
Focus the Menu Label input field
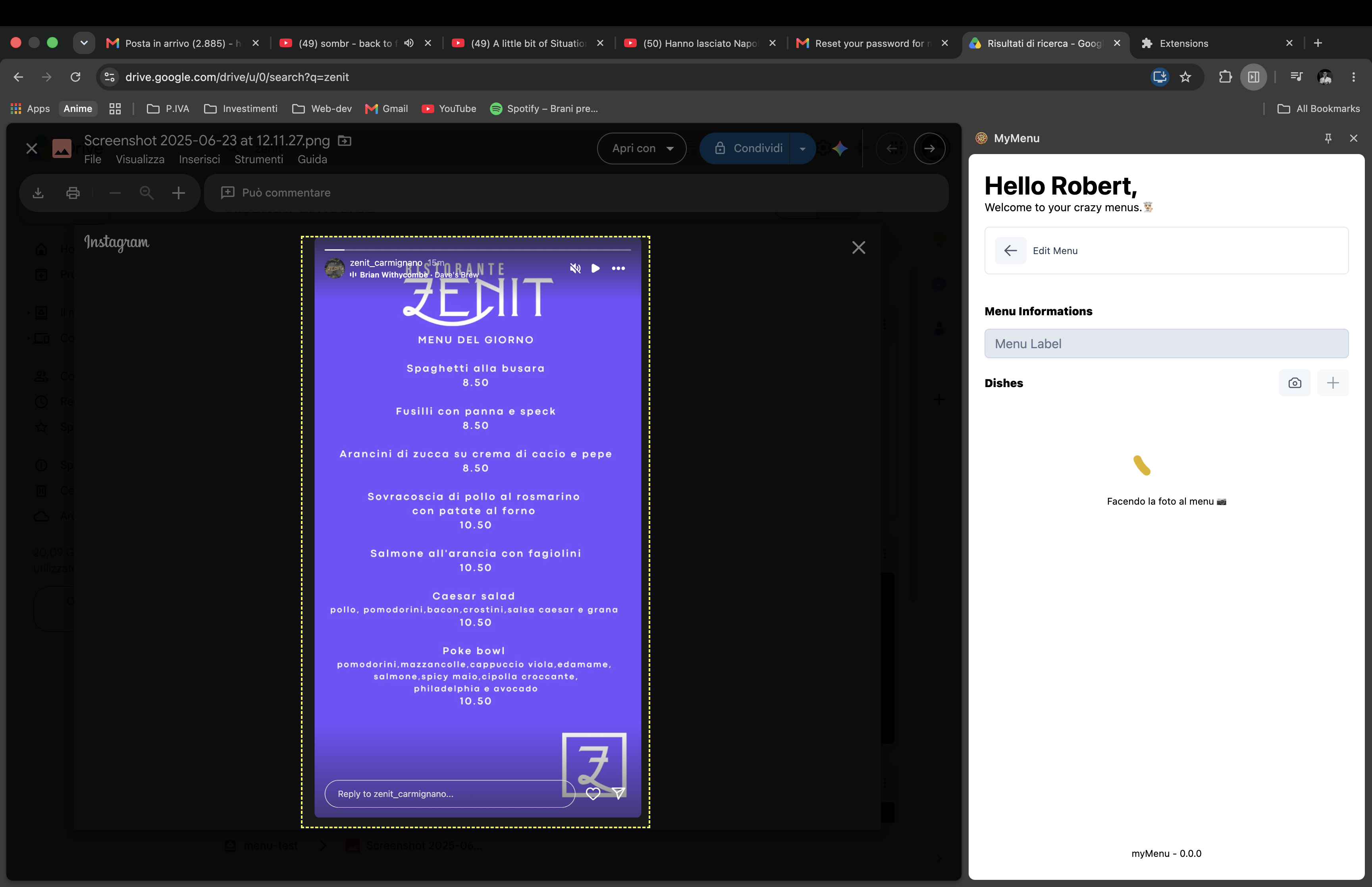click(x=1166, y=344)
